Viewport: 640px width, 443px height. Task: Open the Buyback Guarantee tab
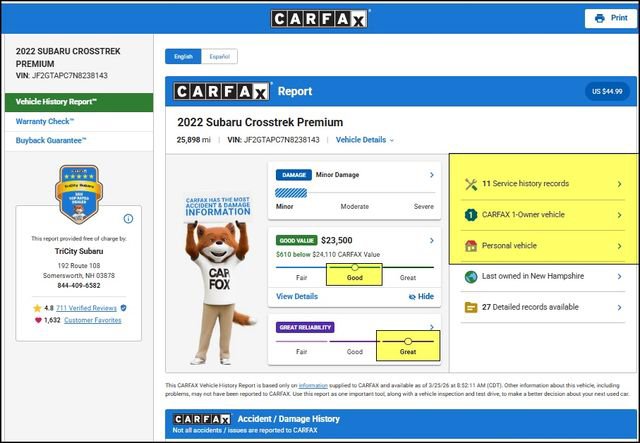[x=52, y=141]
